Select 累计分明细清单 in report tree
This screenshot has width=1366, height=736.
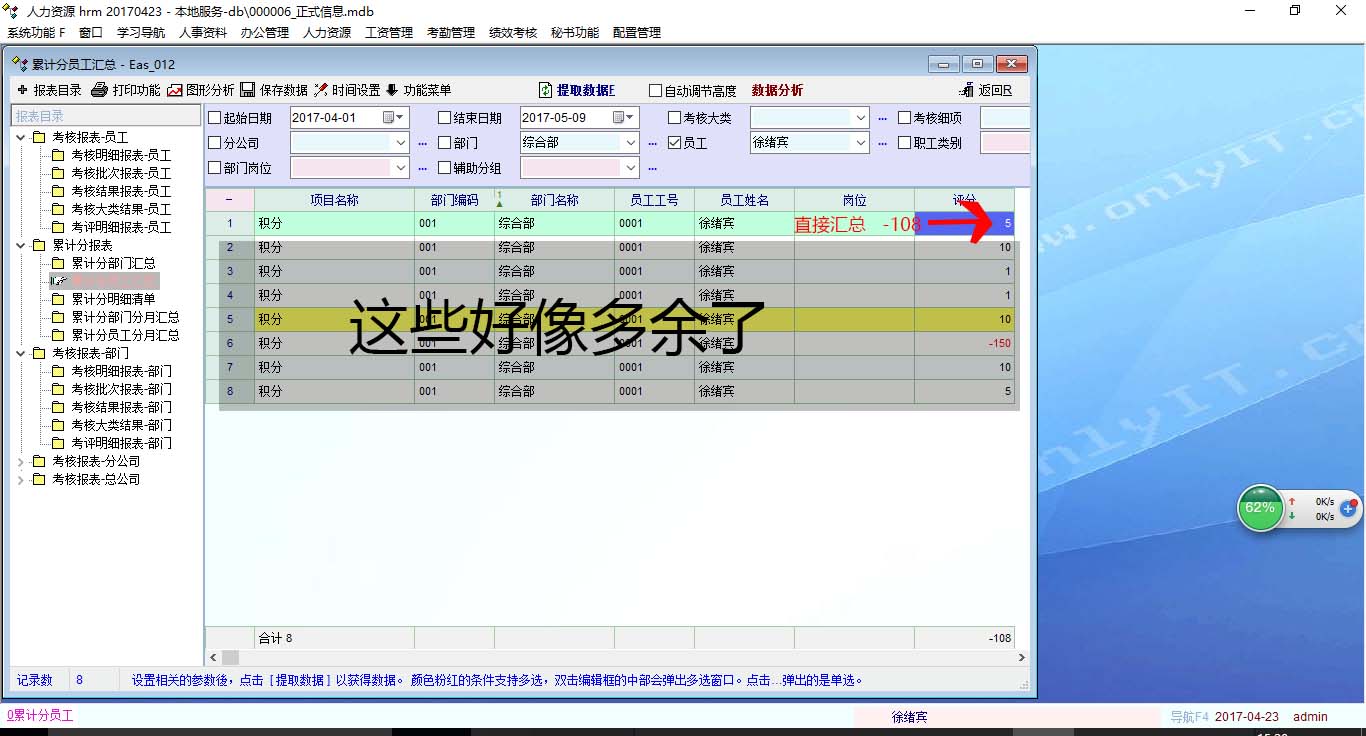click(113, 299)
